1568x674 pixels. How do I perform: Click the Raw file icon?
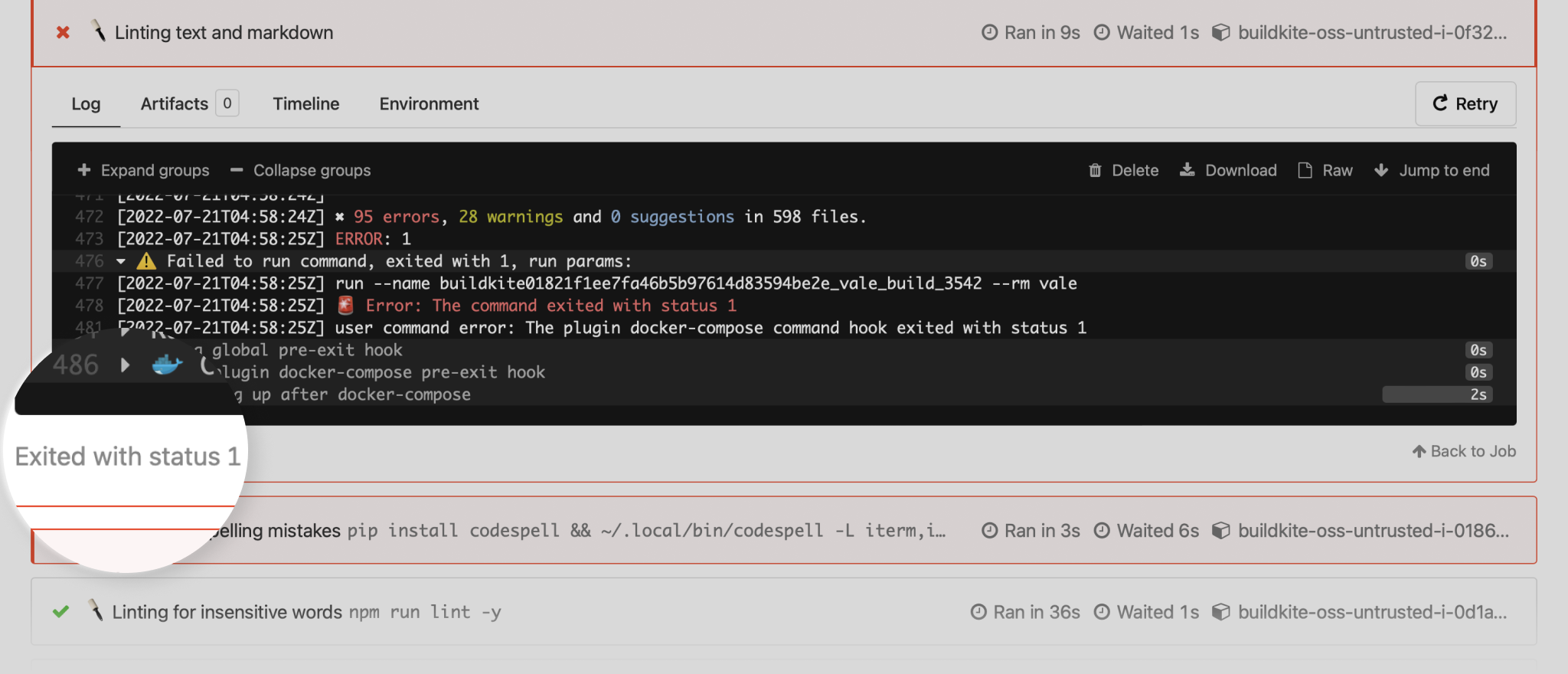coord(1305,170)
